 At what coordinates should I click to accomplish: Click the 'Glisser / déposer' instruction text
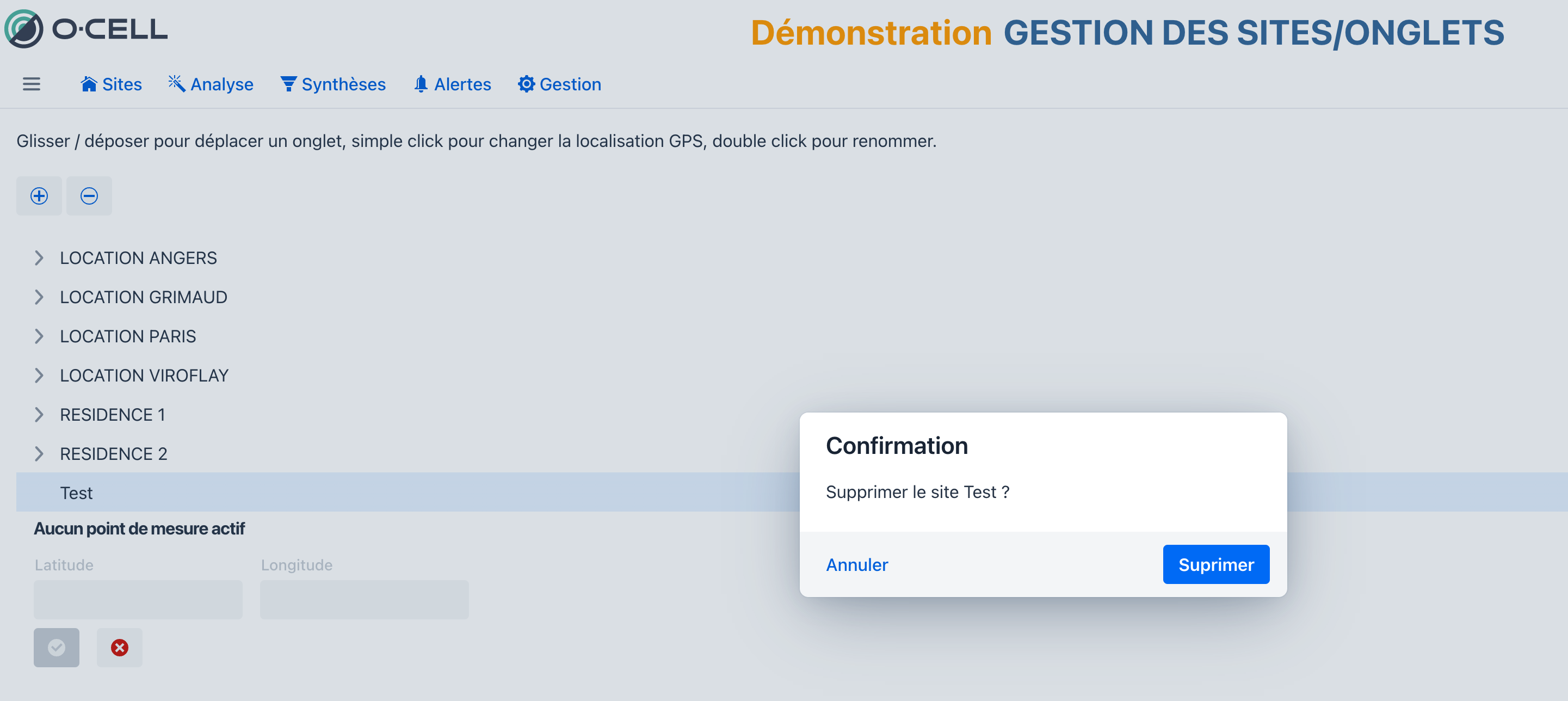tap(476, 140)
